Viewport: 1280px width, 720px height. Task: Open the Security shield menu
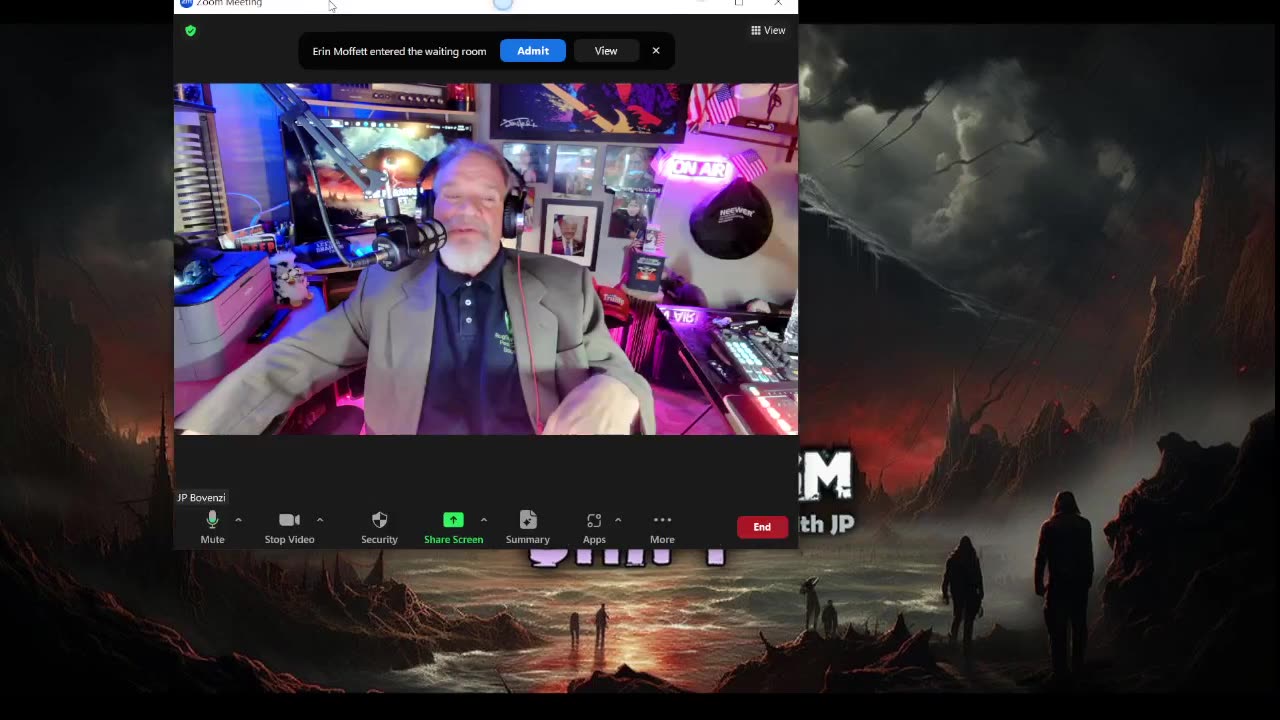click(379, 527)
